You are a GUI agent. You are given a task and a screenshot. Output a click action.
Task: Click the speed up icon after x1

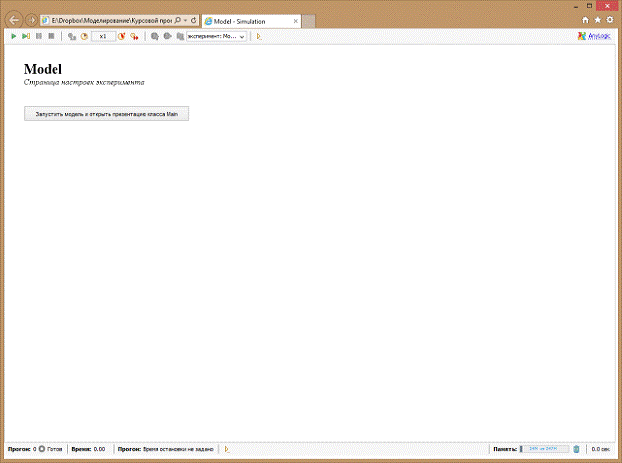[122, 36]
